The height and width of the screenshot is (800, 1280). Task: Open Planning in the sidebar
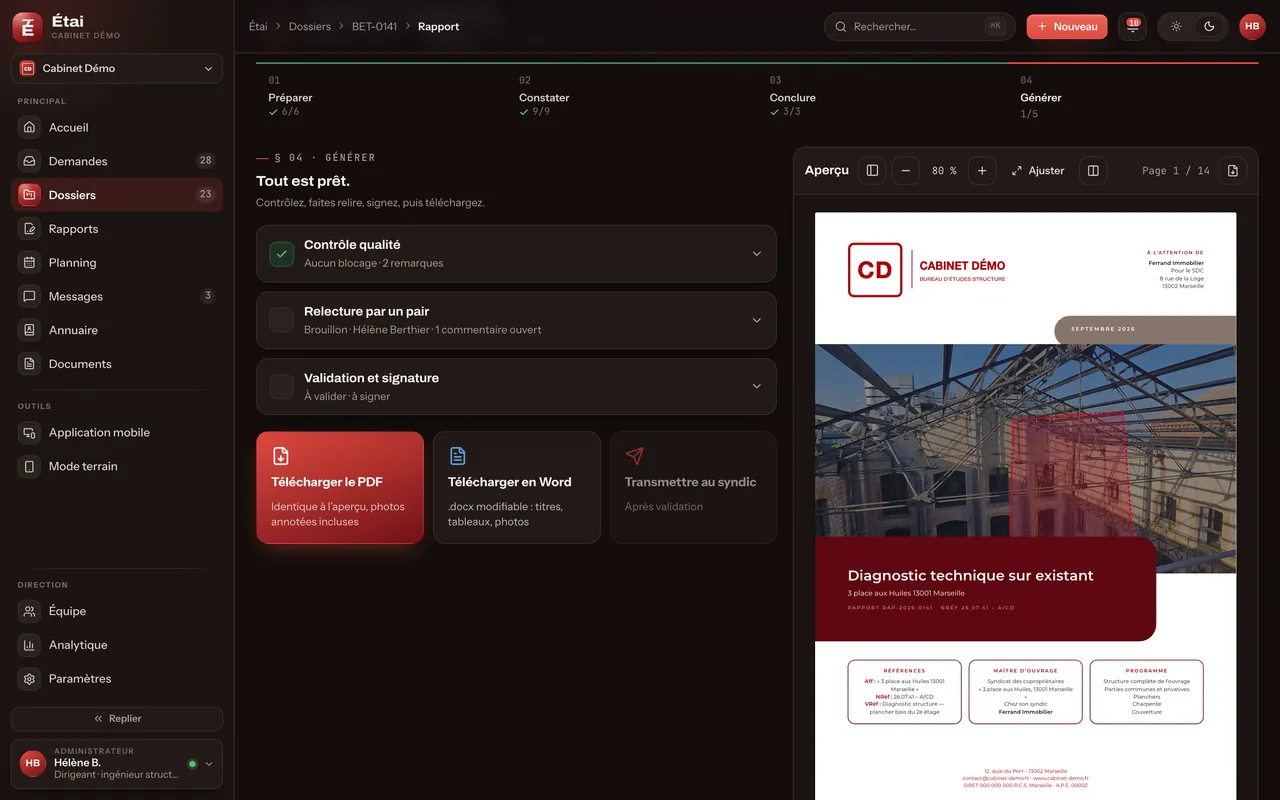[117, 263]
